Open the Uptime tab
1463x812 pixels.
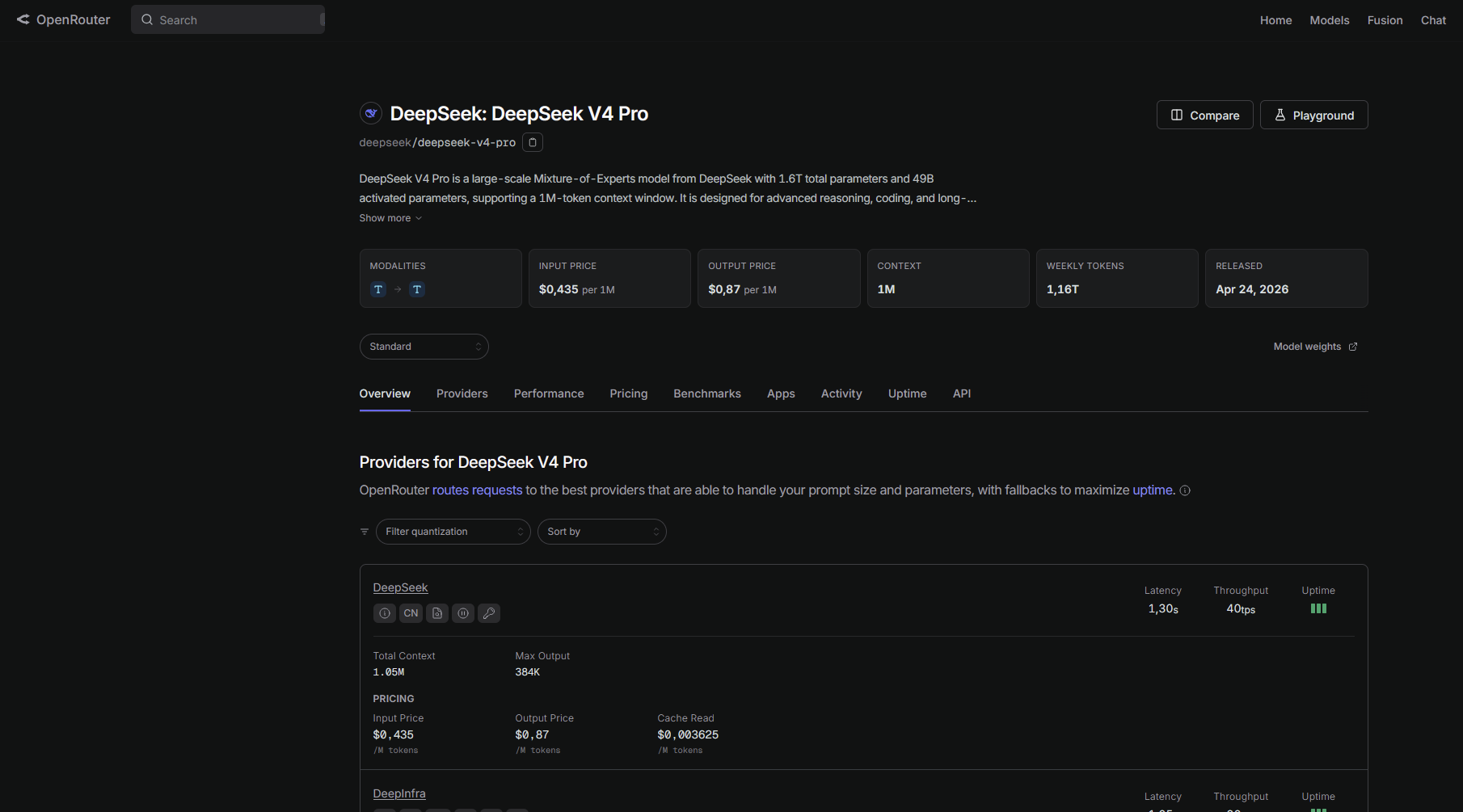click(x=908, y=393)
